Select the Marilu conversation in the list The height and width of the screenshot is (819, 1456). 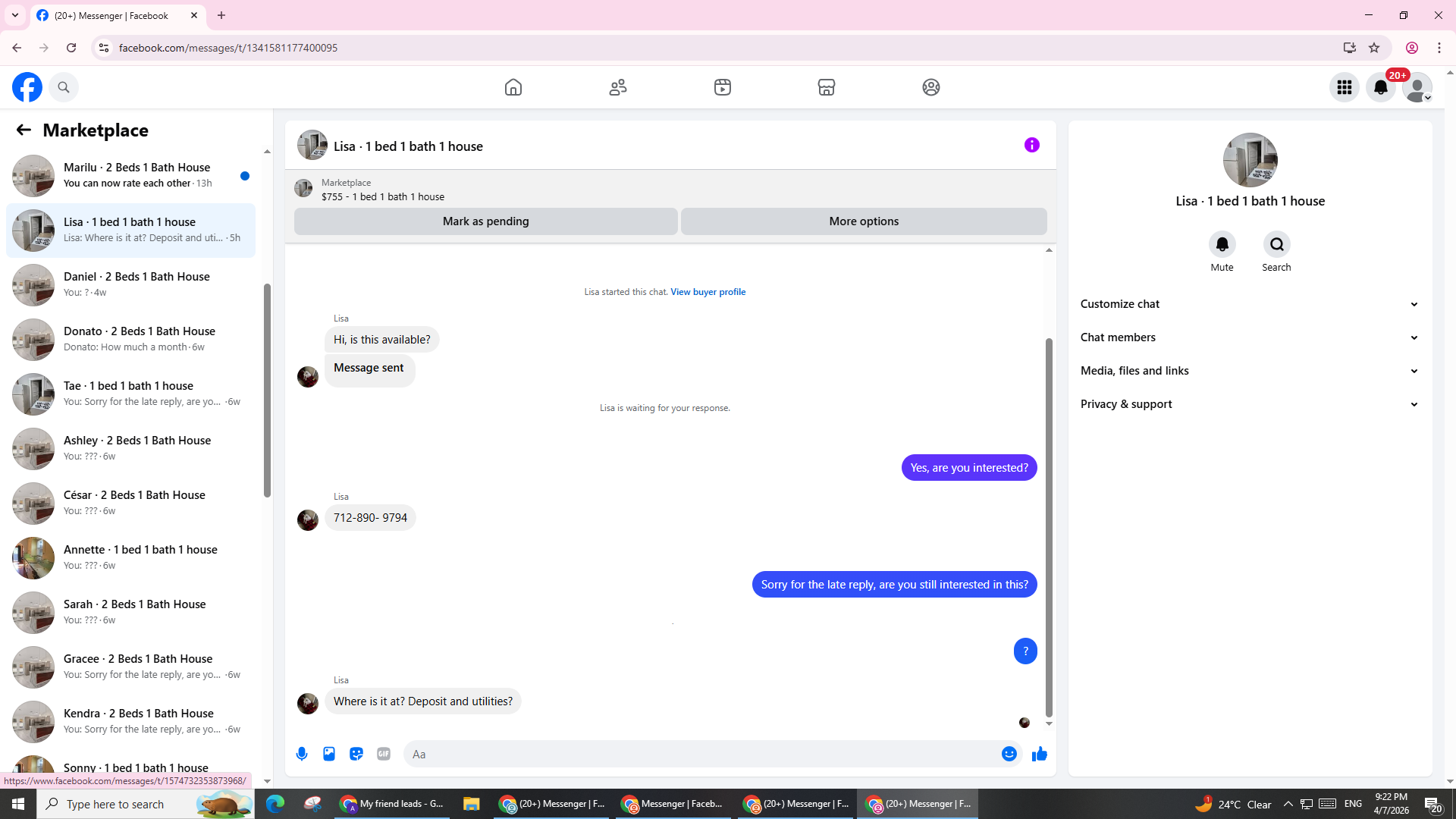131,175
